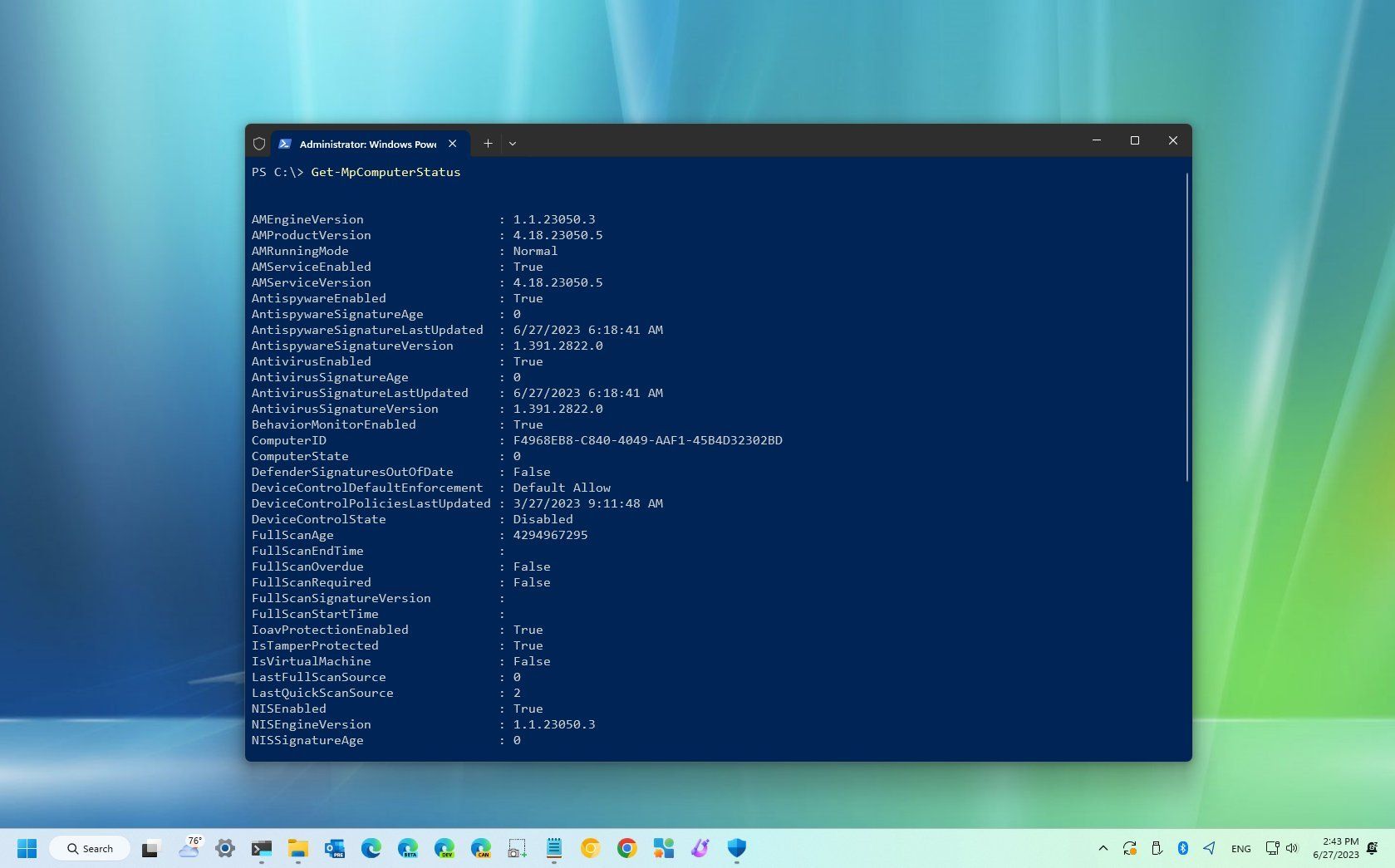1395x868 pixels.
Task: Click the volume icon to adjust sound
Action: (x=1292, y=848)
